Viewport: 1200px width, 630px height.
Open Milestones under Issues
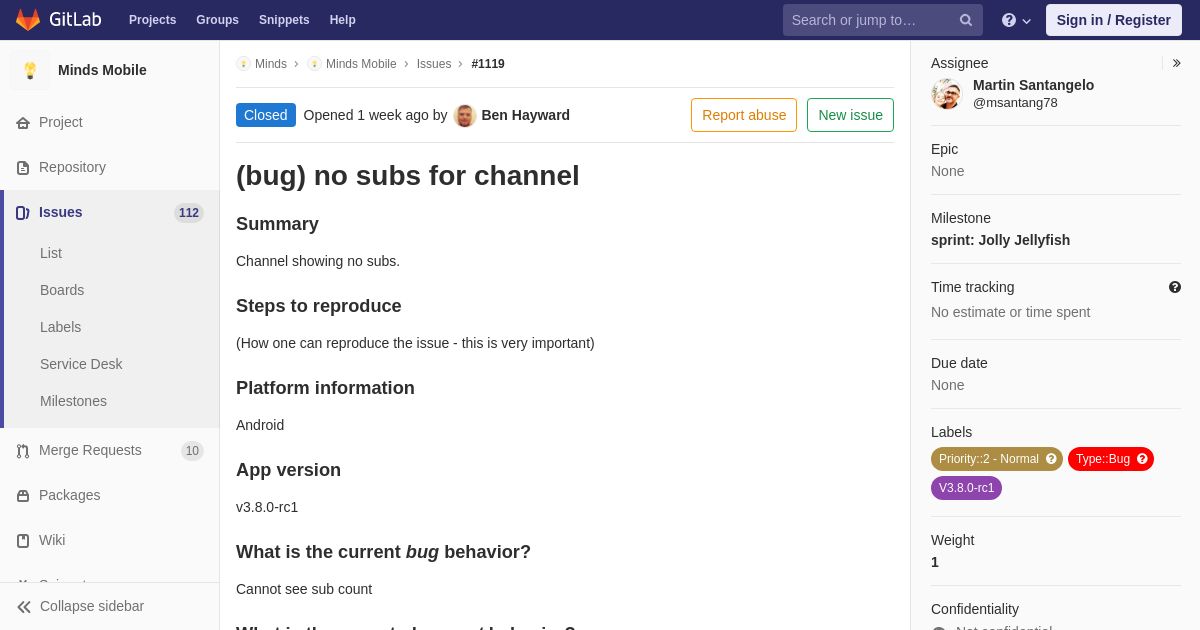click(73, 401)
